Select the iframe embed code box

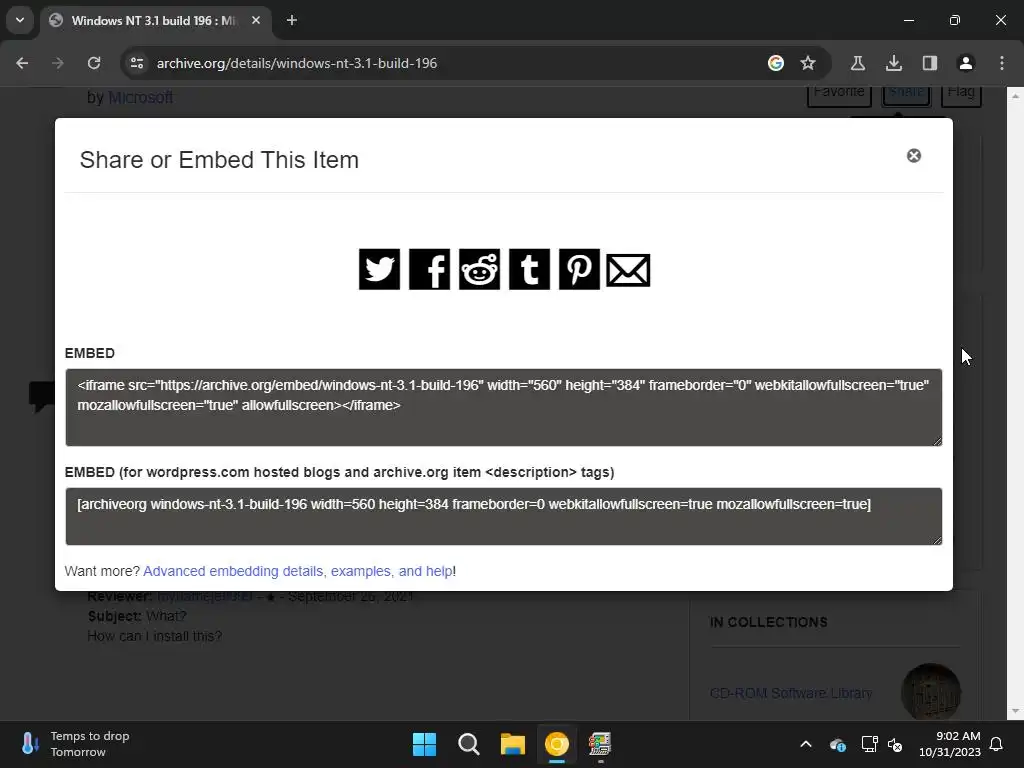pos(504,408)
